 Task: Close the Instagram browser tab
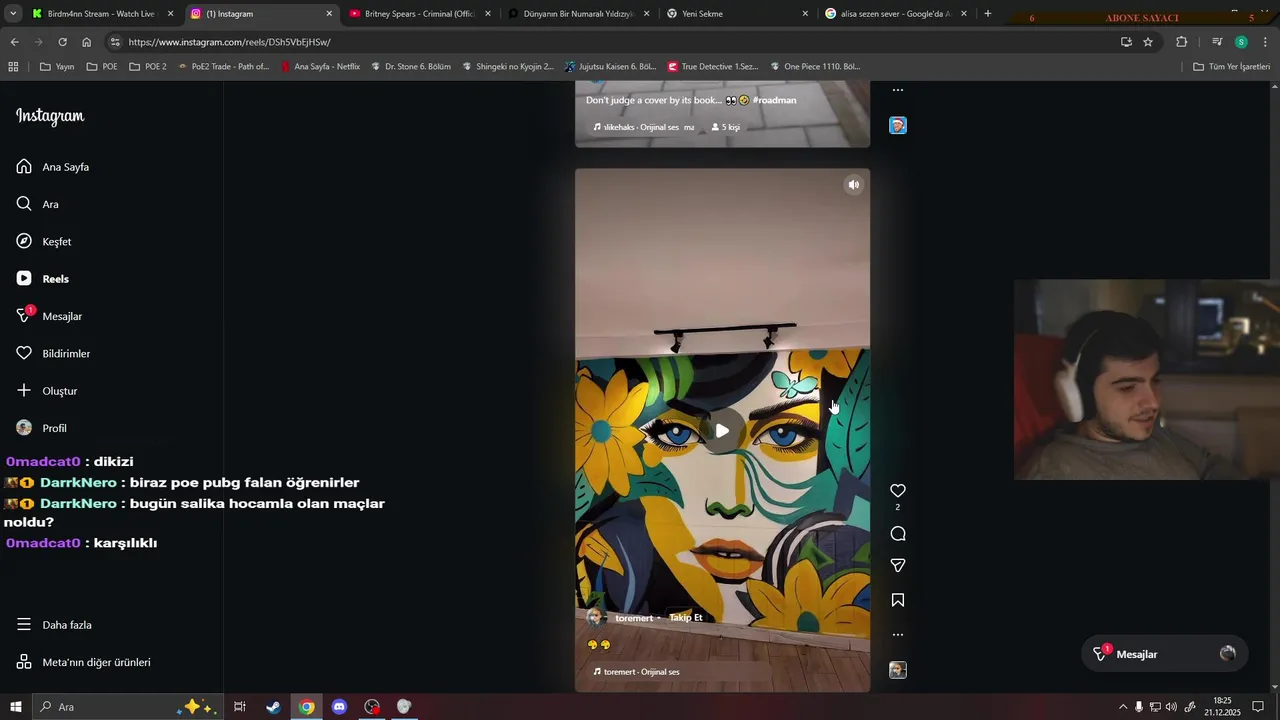point(329,14)
